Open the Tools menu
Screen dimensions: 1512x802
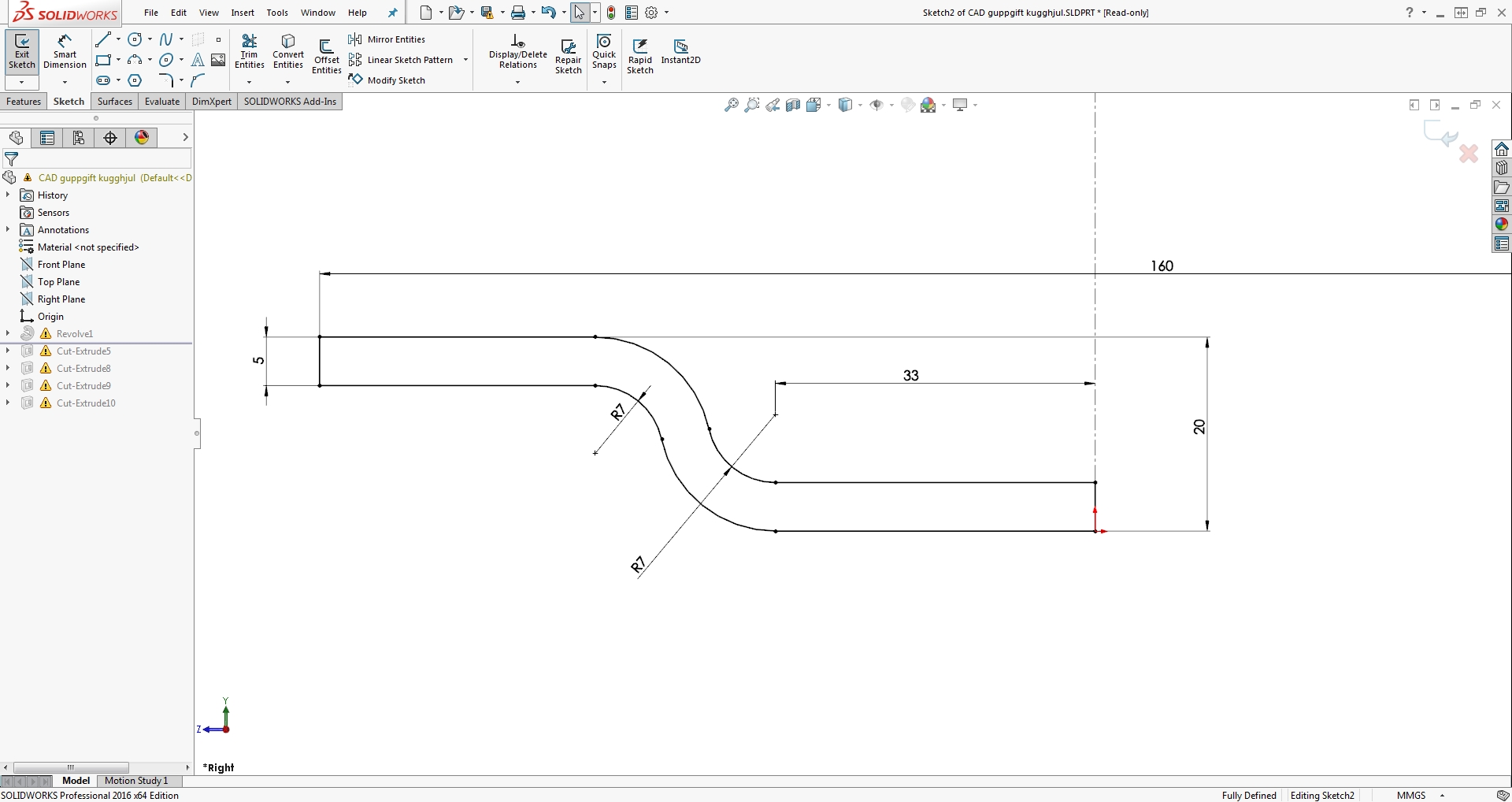coord(277,13)
